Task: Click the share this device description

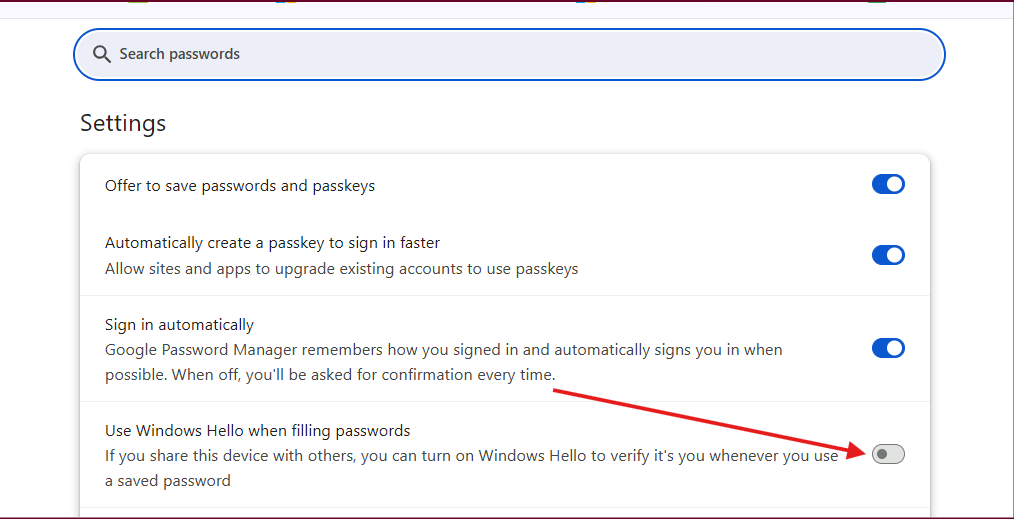Action: [x=471, y=468]
